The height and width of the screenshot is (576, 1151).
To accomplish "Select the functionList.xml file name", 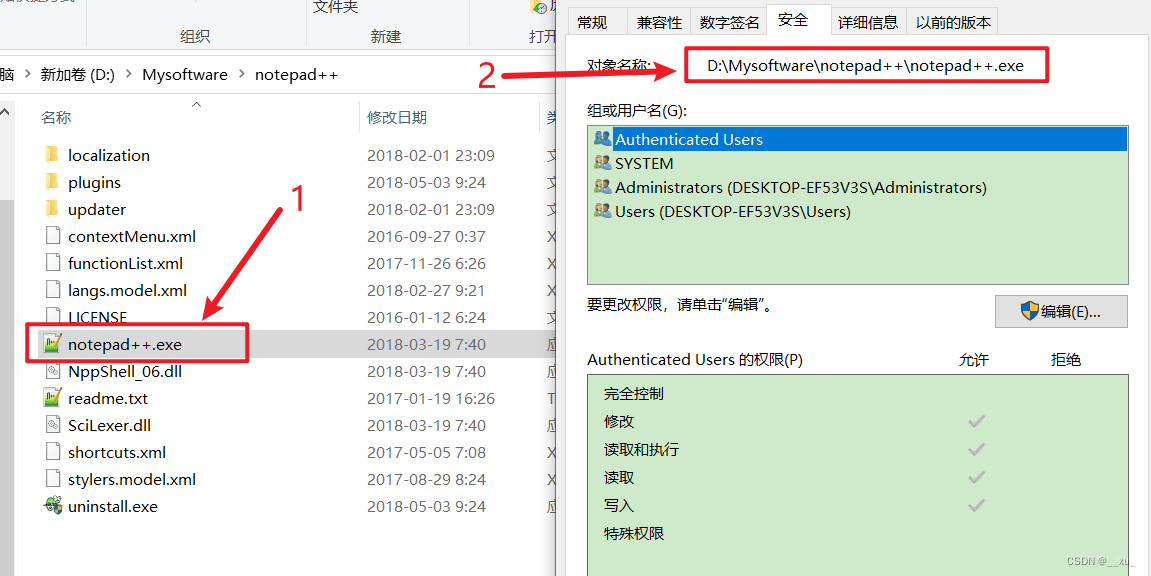I will pyautogui.click(x=126, y=263).
